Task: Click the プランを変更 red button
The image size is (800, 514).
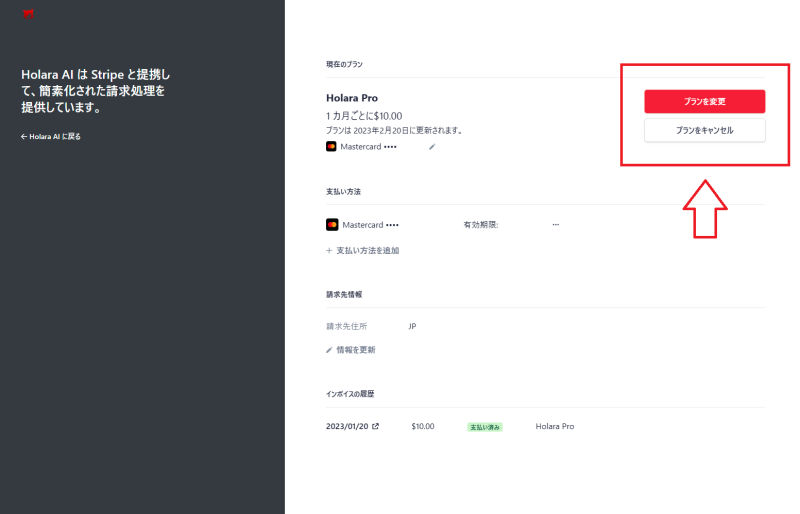Action: tap(705, 101)
